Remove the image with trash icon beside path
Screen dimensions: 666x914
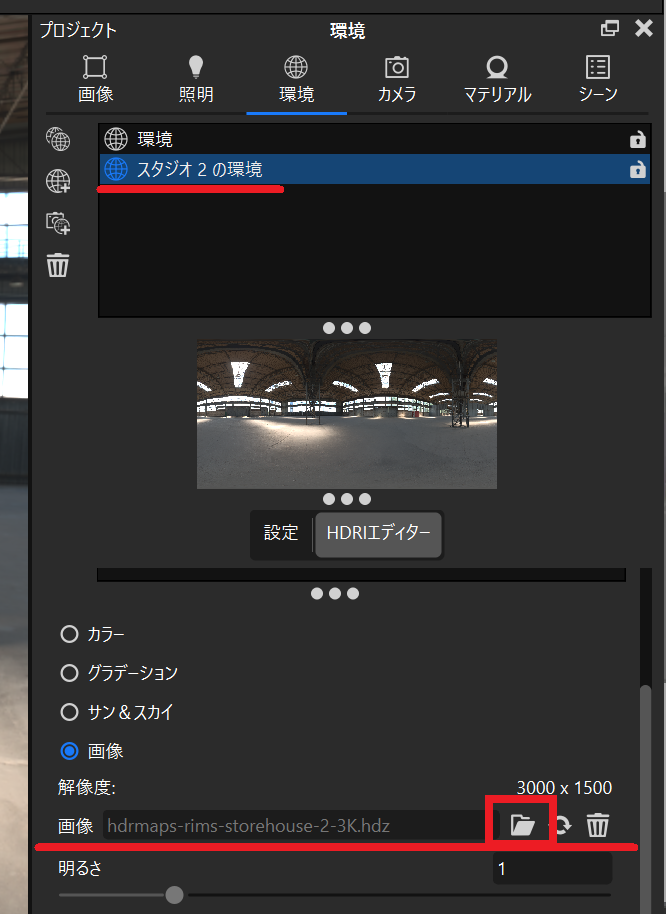point(597,825)
